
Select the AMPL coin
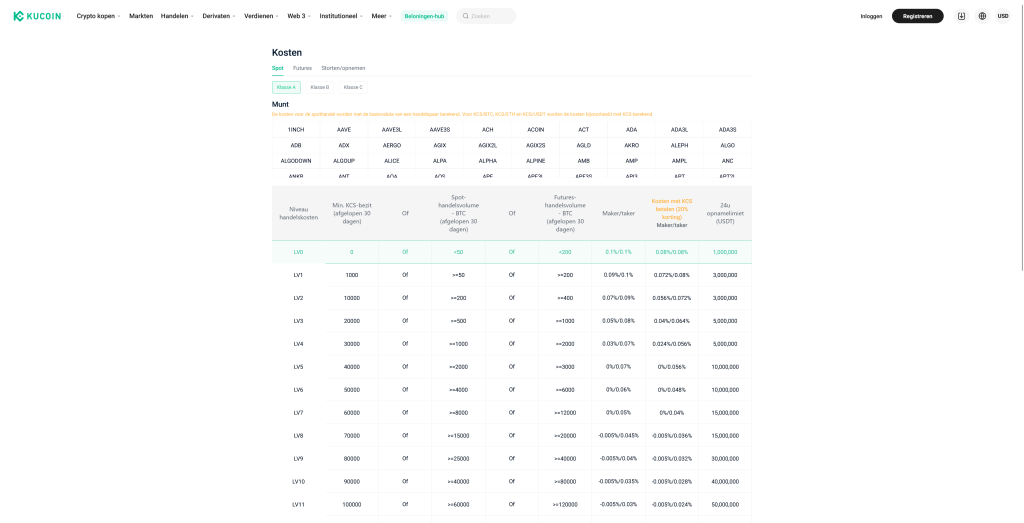679,161
